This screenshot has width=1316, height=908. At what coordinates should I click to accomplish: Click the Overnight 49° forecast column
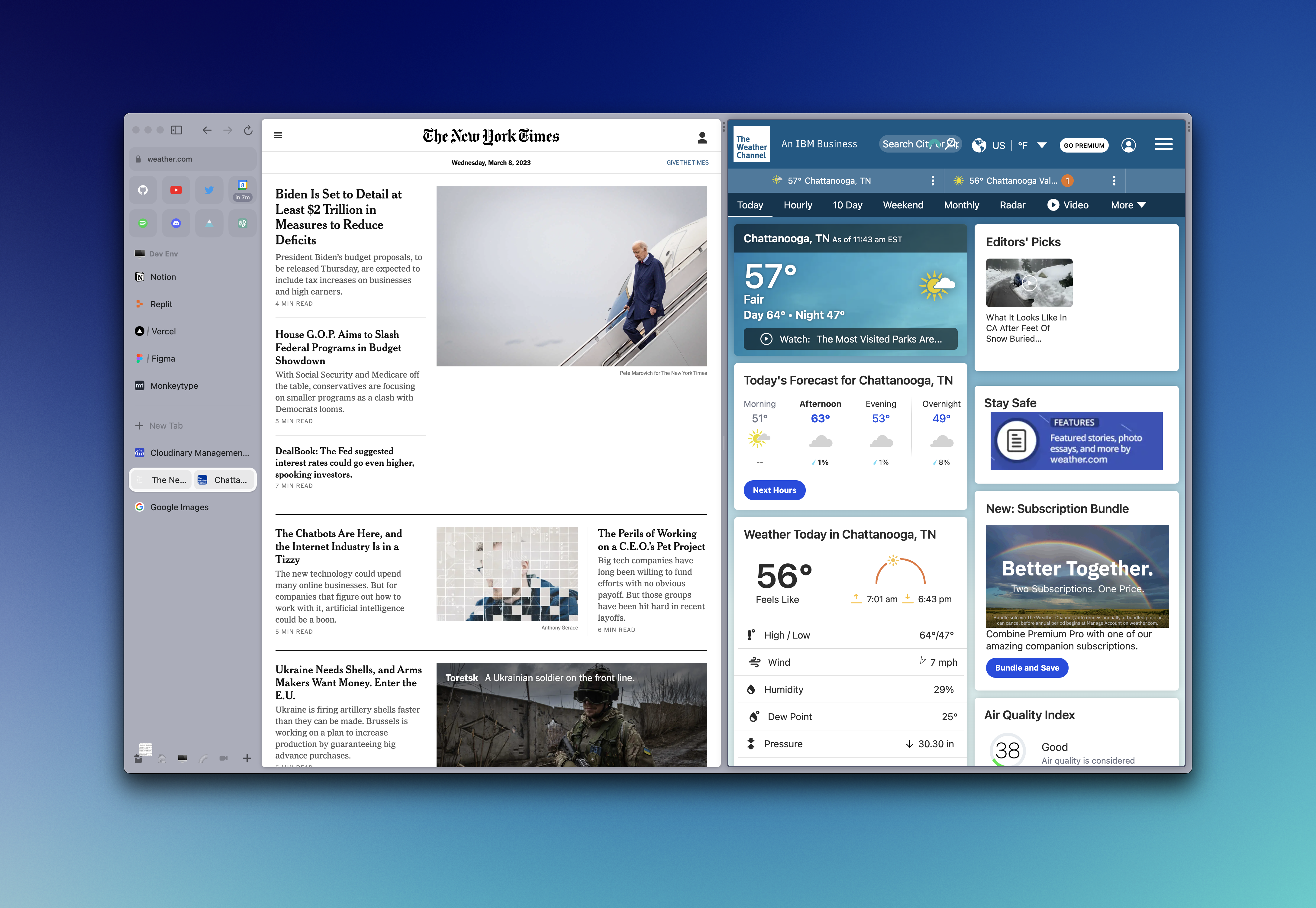click(942, 433)
